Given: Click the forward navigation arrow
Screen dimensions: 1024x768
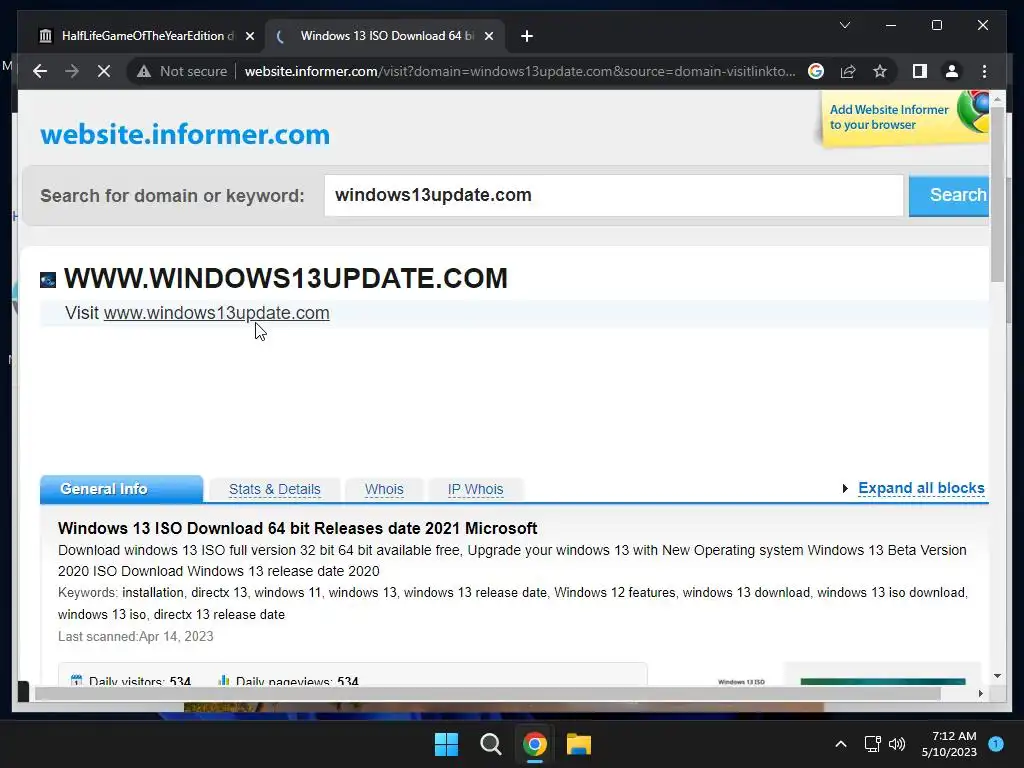Looking at the screenshot, I should coord(72,71).
